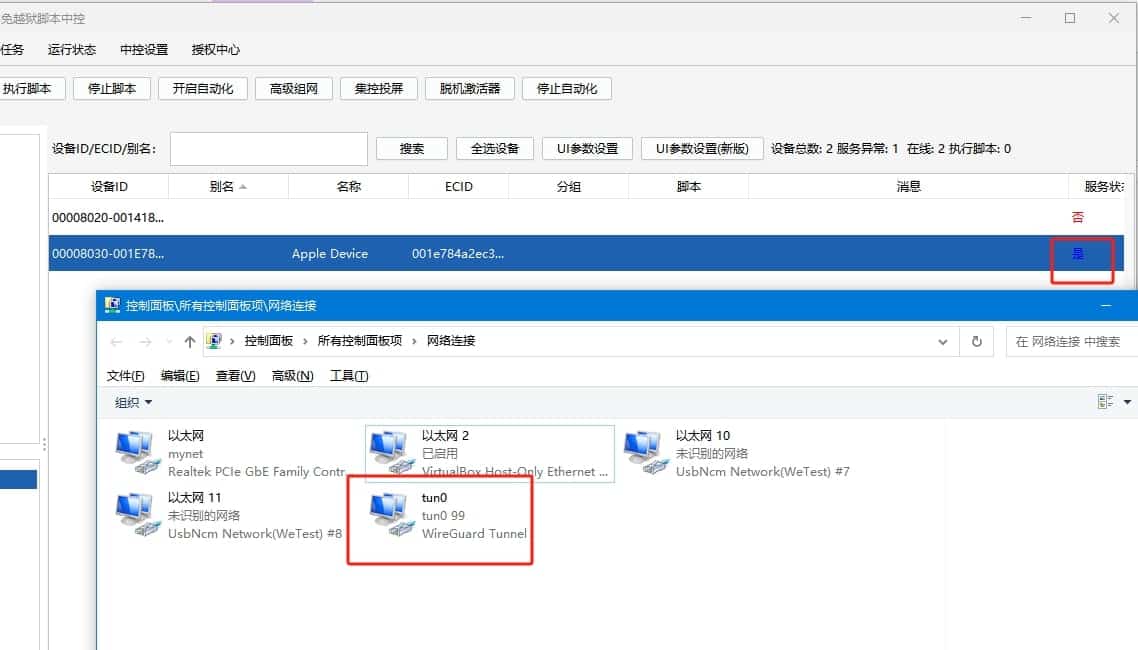Screen dimensions: 1138x650
Task: Click 消息 column header
Action: tap(908, 186)
